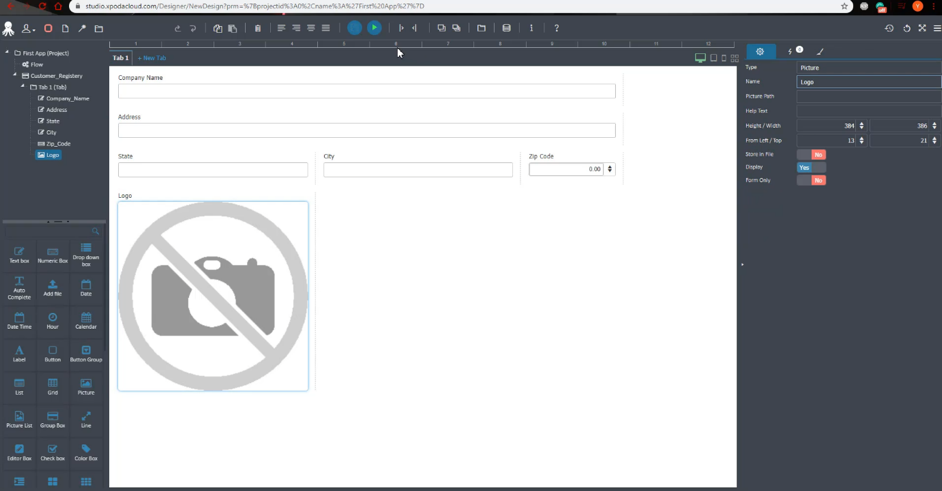The image size is (942, 491).
Task: Pick the Auto Complete component
Action: click(19, 288)
